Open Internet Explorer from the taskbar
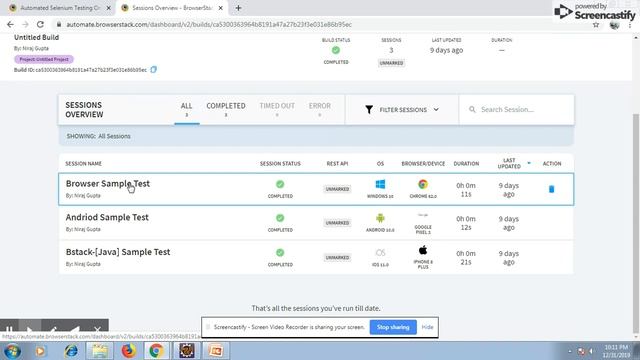The image size is (640, 360). click(71, 351)
